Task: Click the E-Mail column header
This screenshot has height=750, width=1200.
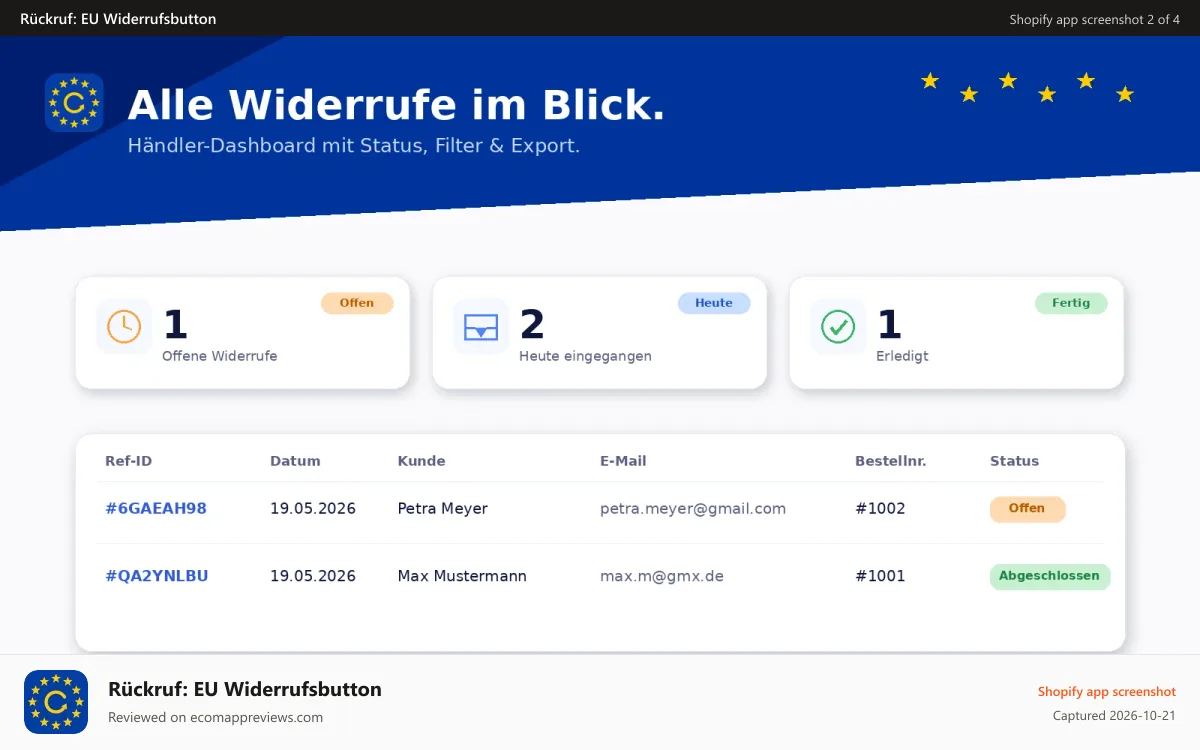Action: [623, 461]
